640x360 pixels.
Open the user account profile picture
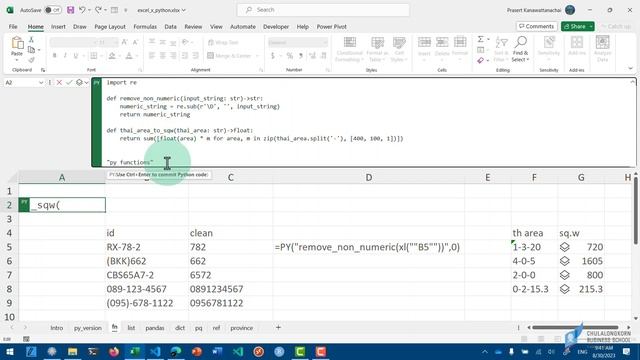tap(570, 10)
